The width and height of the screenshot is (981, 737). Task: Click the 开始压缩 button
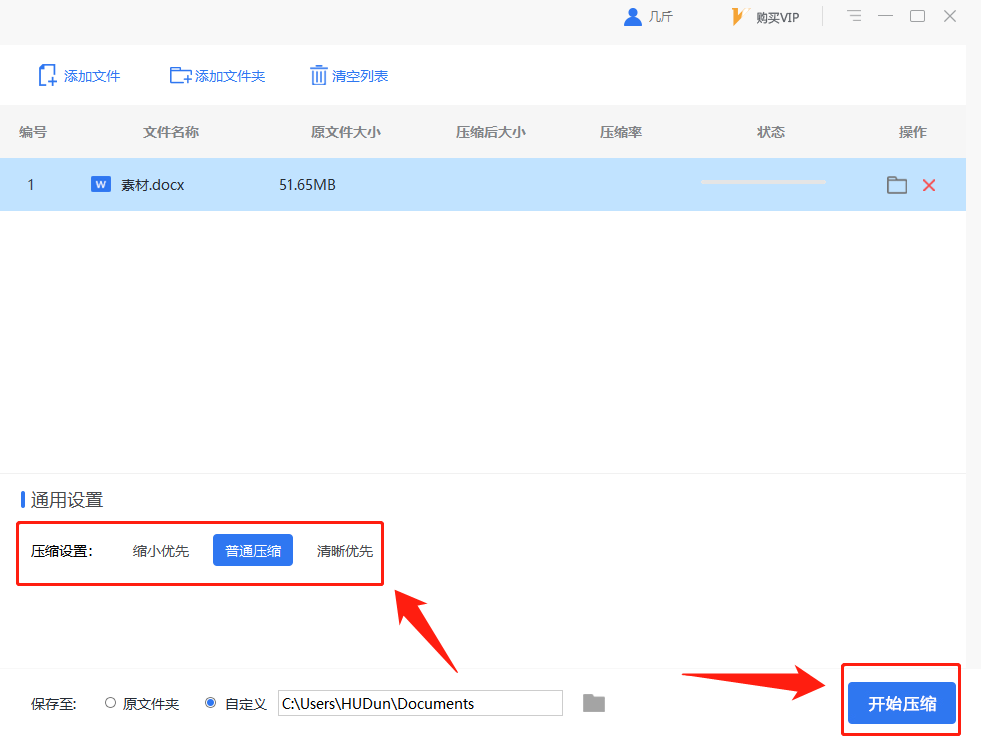(902, 703)
